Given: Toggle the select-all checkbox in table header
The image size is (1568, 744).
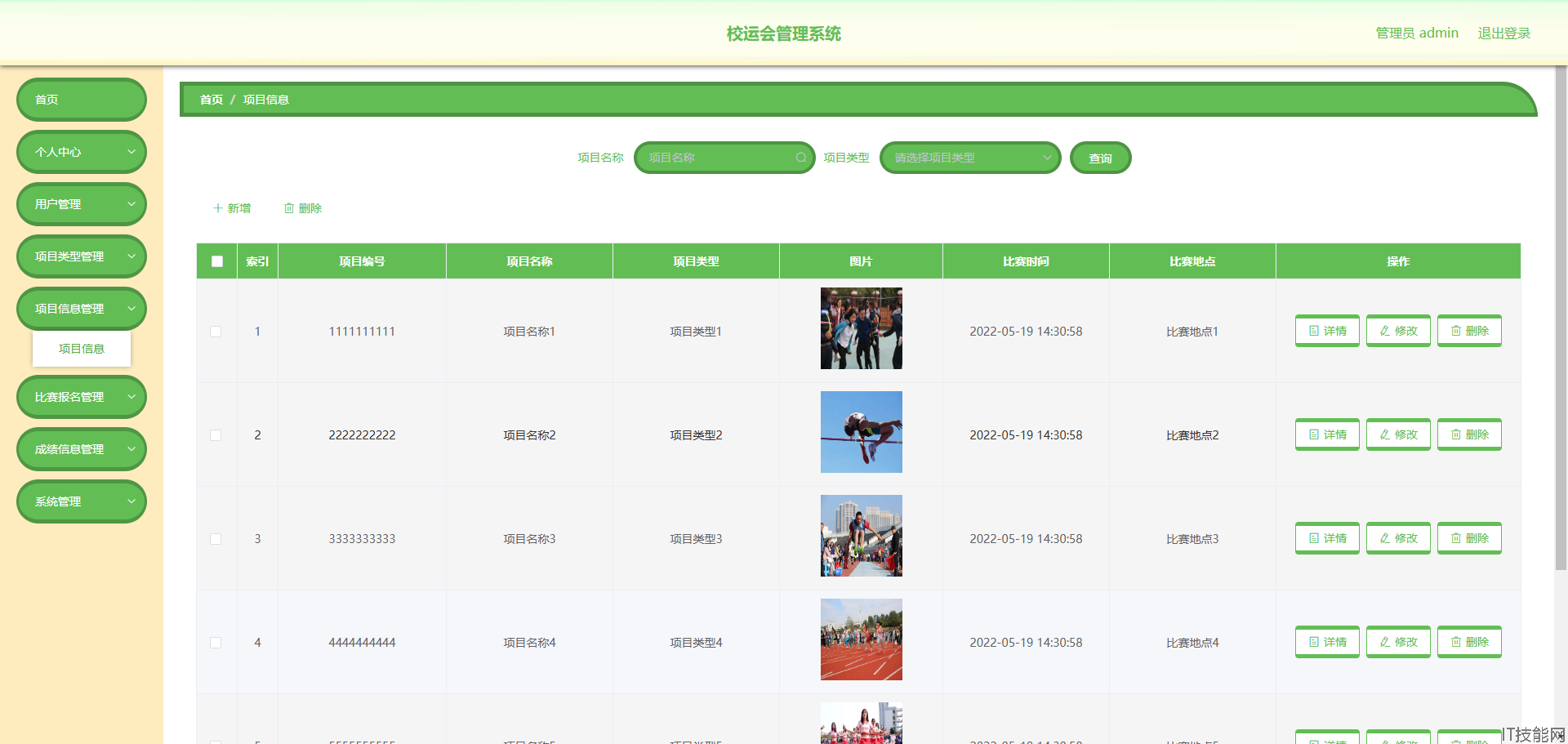Looking at the screenshot, I should 217,261.
